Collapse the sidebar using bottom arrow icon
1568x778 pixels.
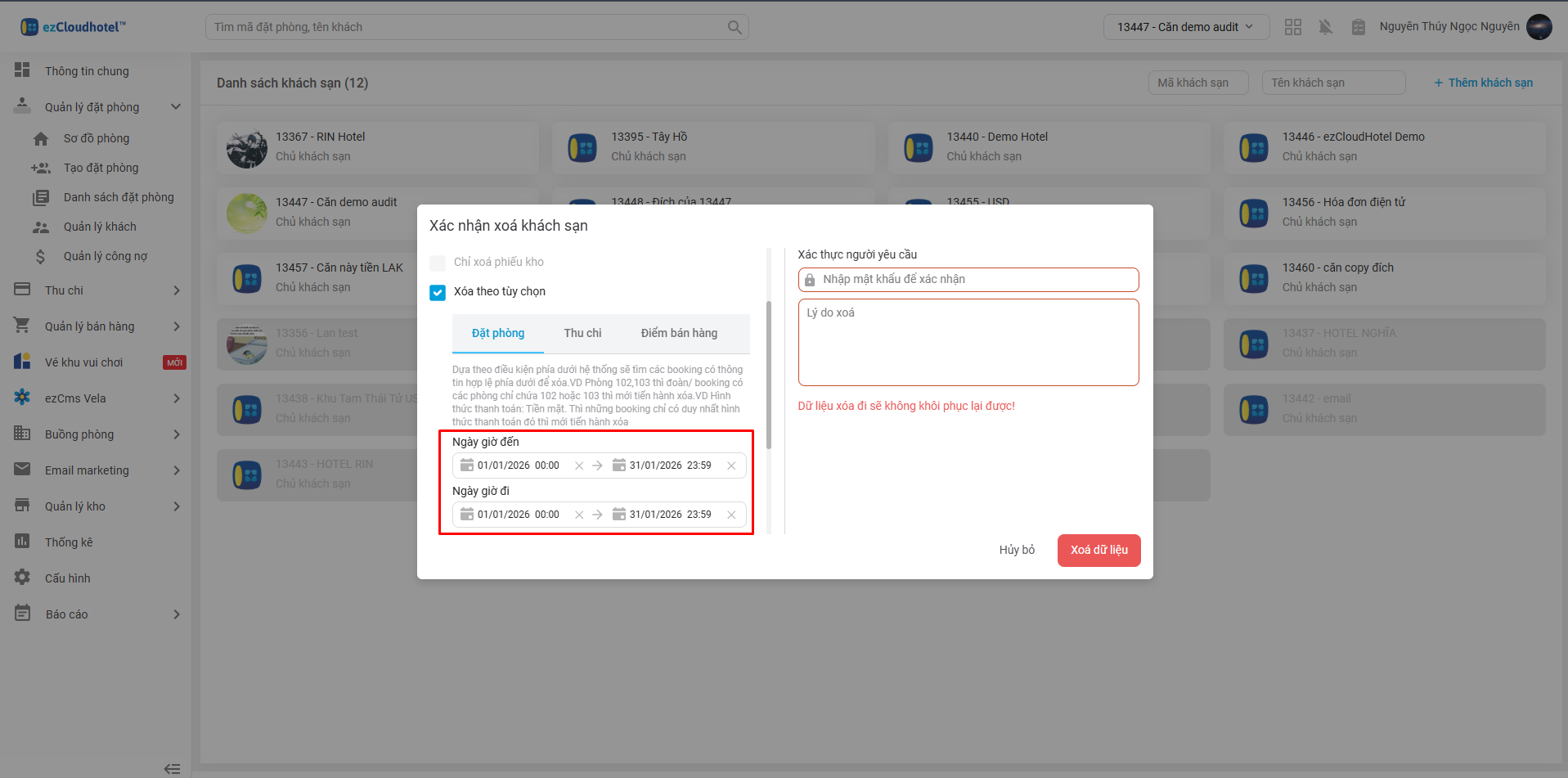click(172, 768)
